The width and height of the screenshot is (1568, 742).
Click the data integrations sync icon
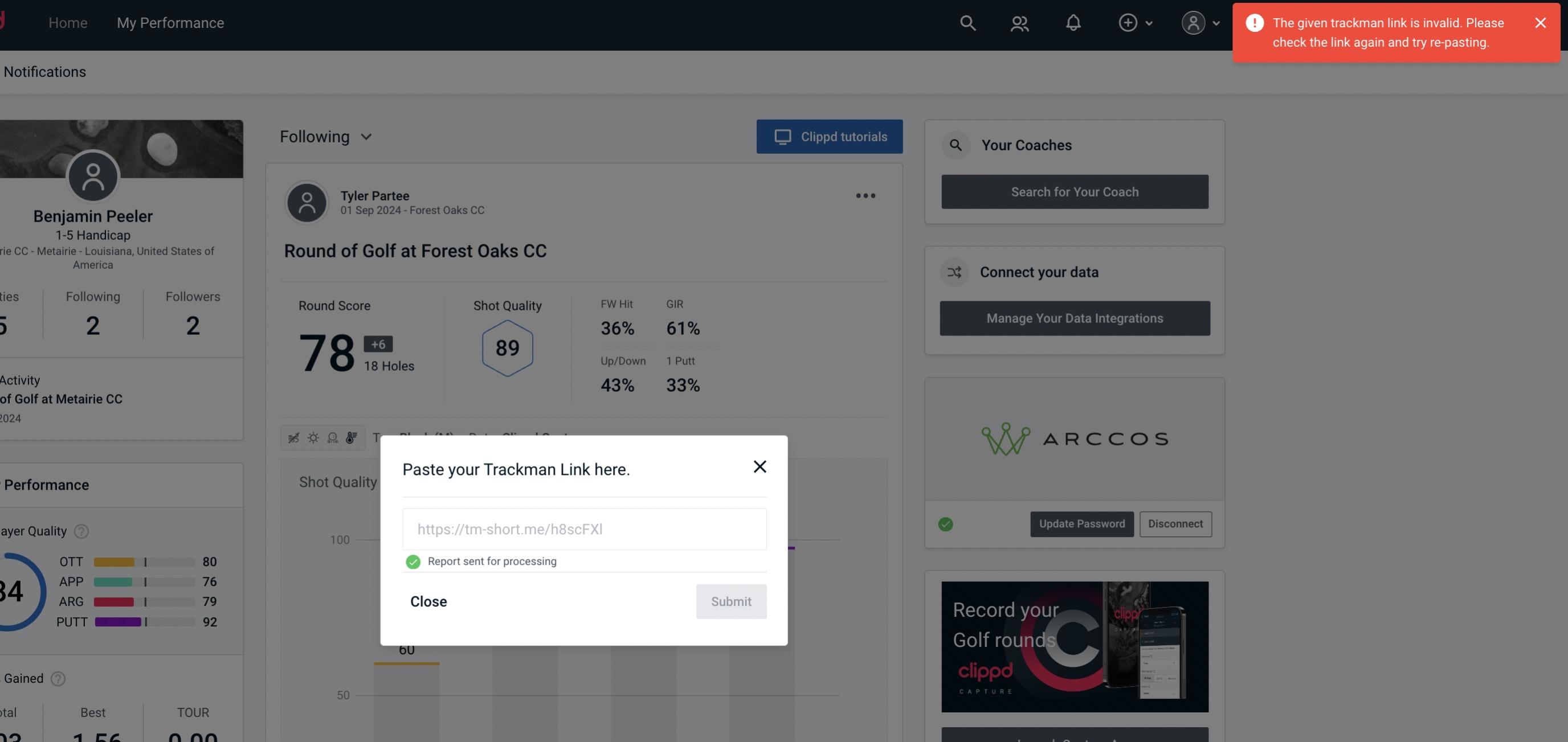click(955, 272)
